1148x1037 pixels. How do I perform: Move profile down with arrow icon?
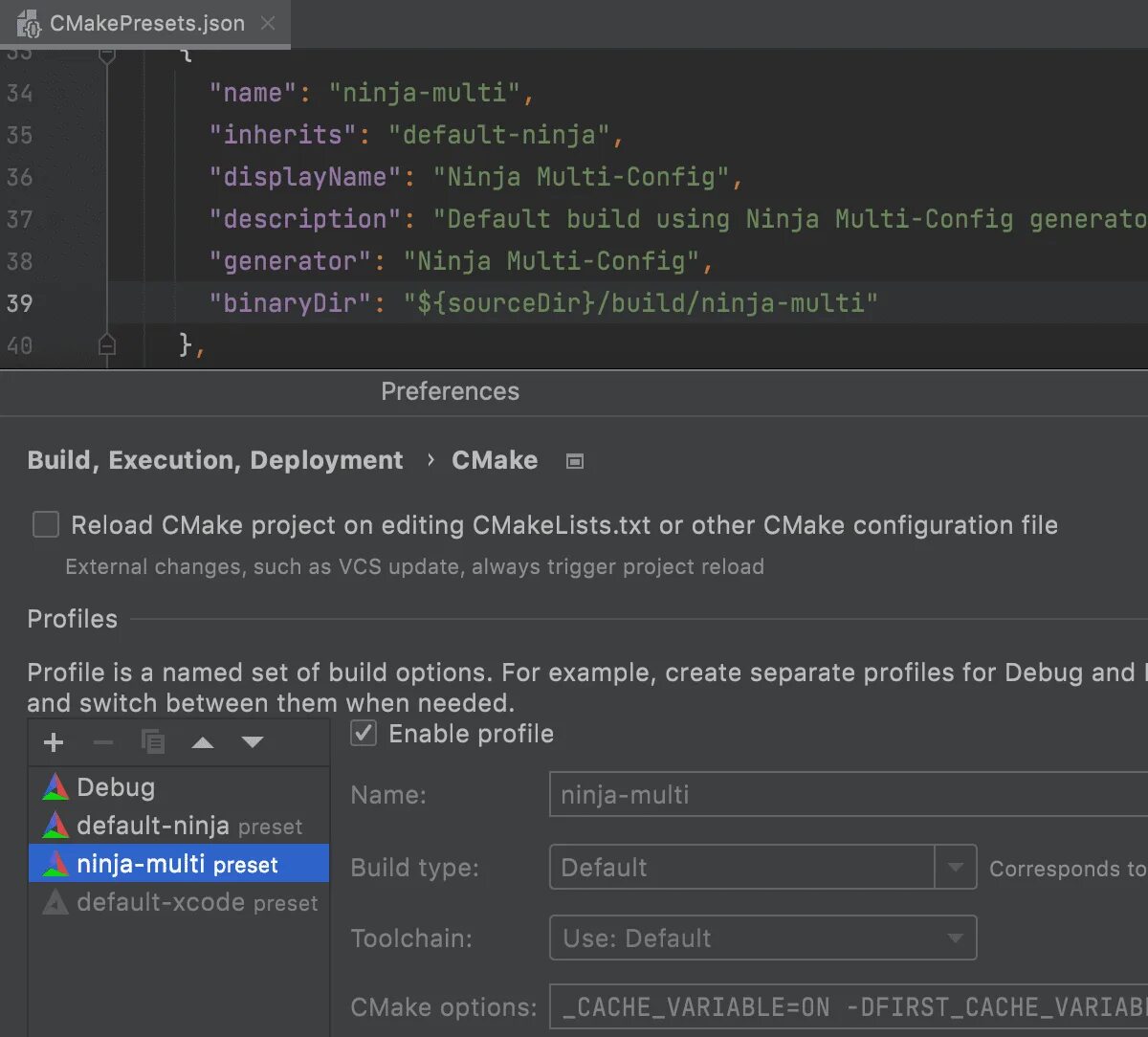[x=253, y=742]
